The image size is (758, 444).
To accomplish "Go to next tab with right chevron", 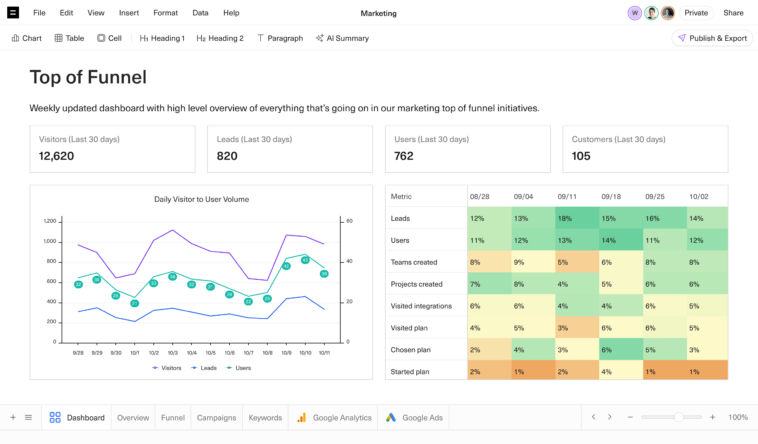I will click(609, 417).
